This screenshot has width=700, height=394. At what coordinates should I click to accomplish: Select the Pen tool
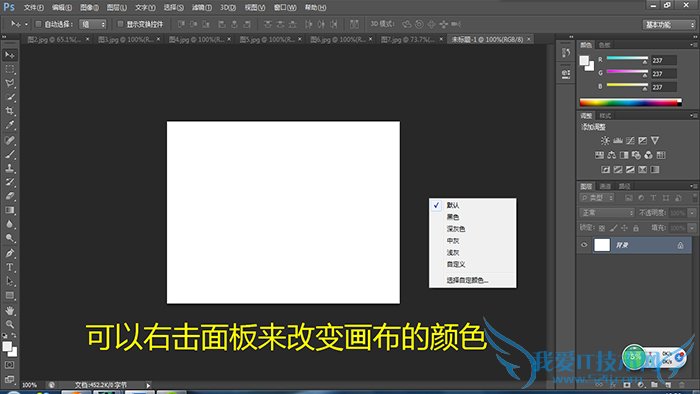coord(10,253)
